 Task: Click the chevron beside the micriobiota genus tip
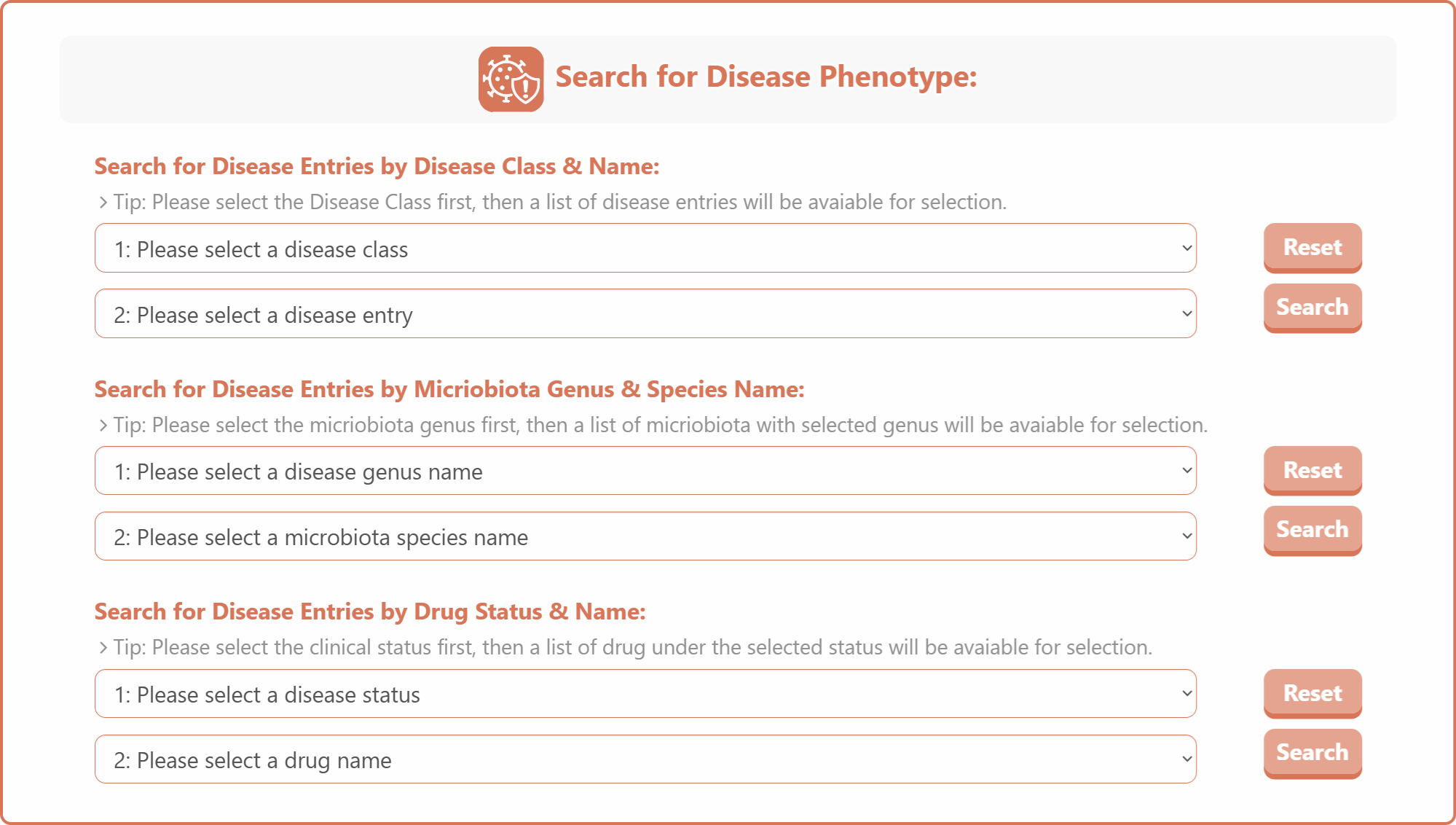click(x=103, y=426)
